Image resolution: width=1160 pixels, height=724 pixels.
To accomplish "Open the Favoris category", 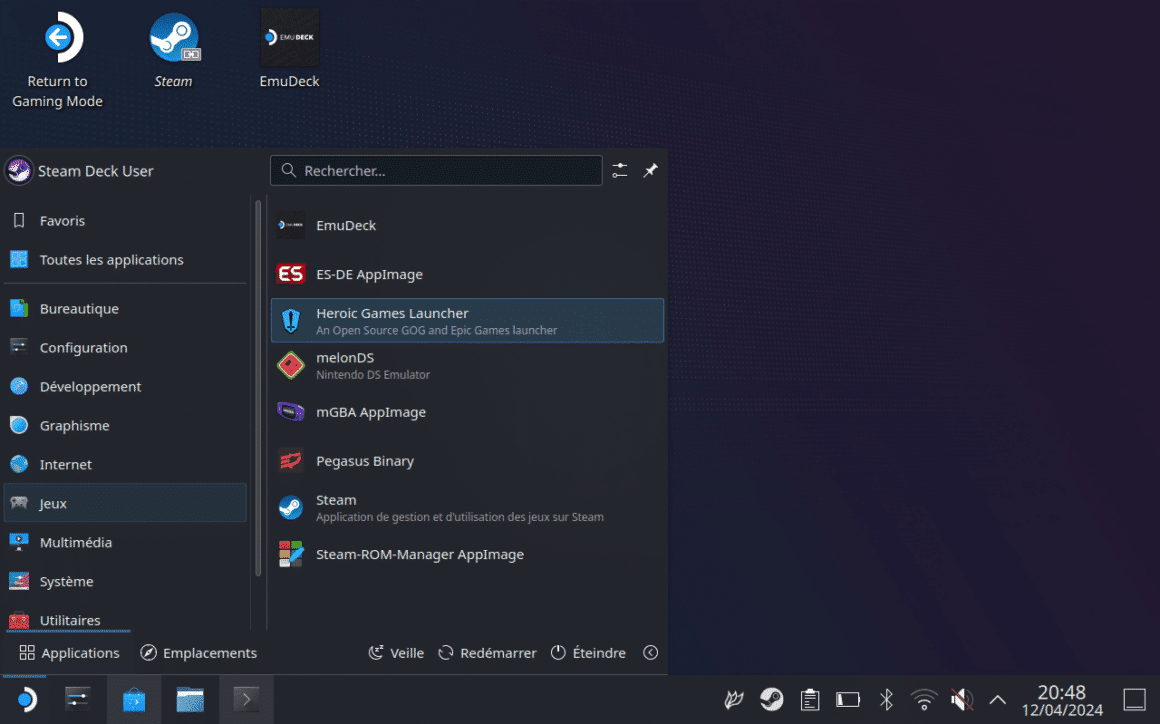I will [x=125, y=220].
